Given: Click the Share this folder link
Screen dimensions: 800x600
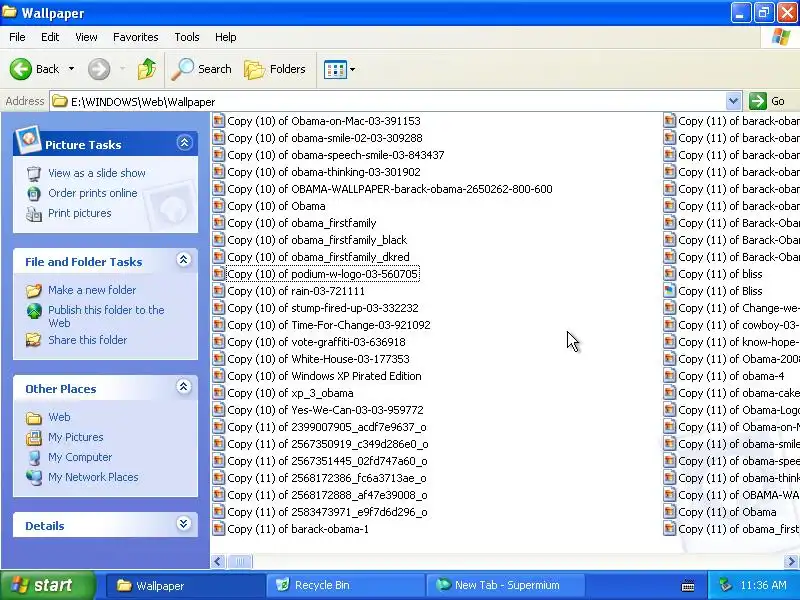Looking at the screenshot, I should (88, 340).
